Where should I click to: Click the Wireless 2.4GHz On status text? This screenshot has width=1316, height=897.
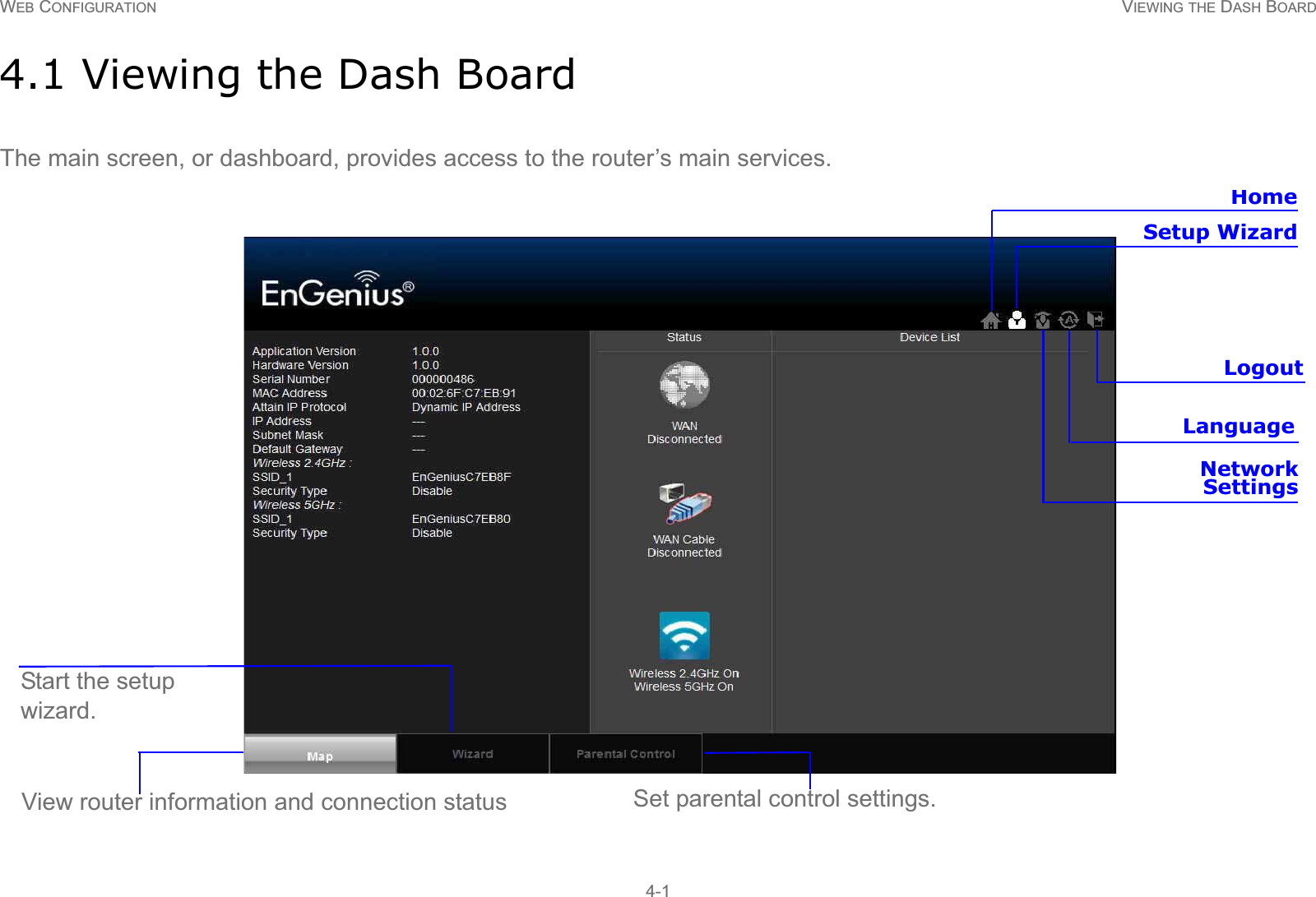(684, 673)
